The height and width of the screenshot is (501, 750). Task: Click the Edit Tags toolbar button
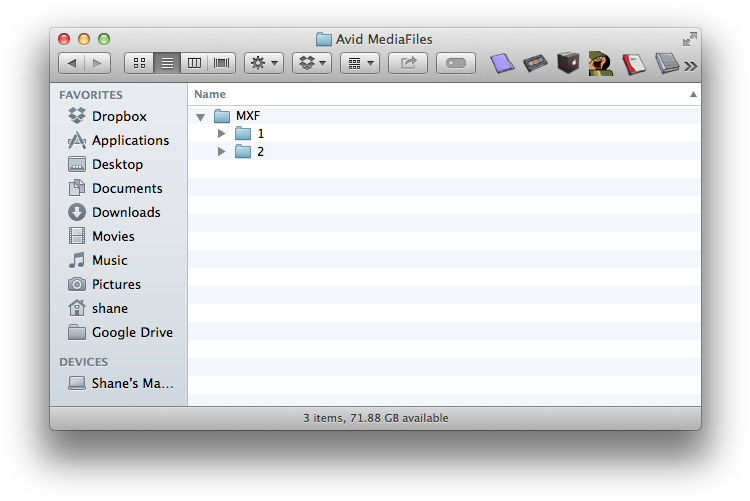pos(456,63)
